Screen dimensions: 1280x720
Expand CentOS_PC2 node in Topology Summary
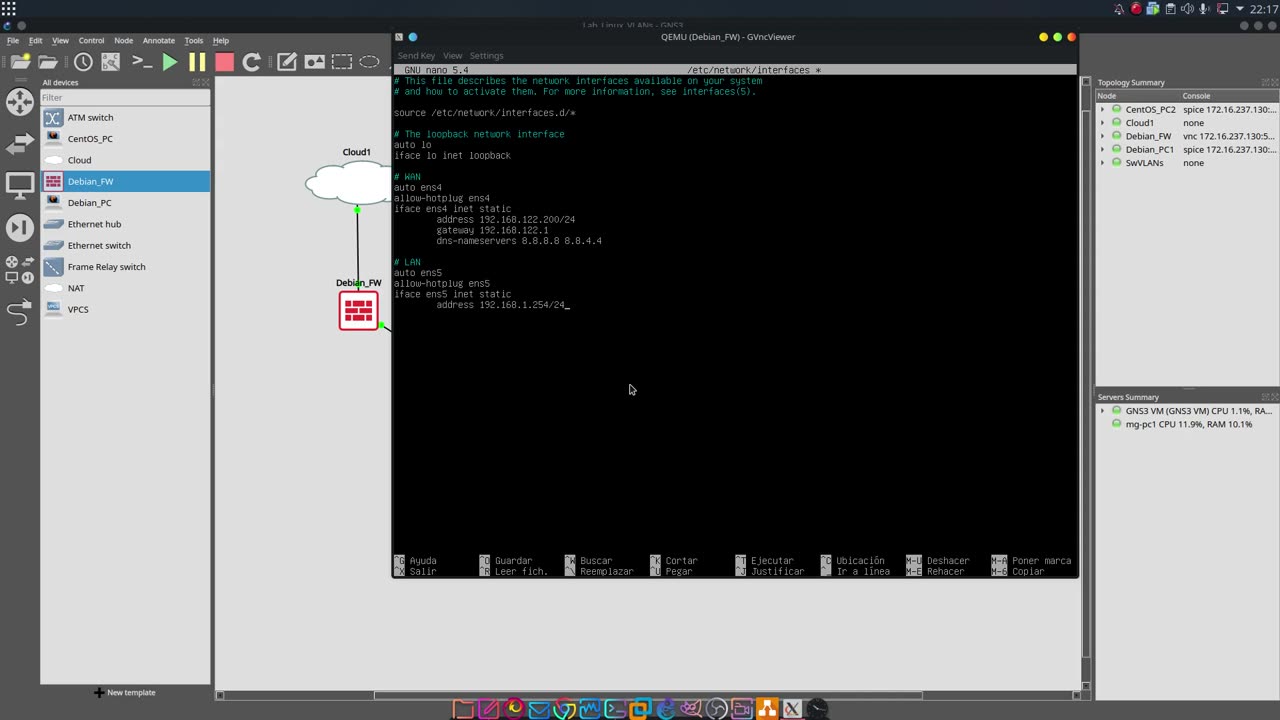1103,109
